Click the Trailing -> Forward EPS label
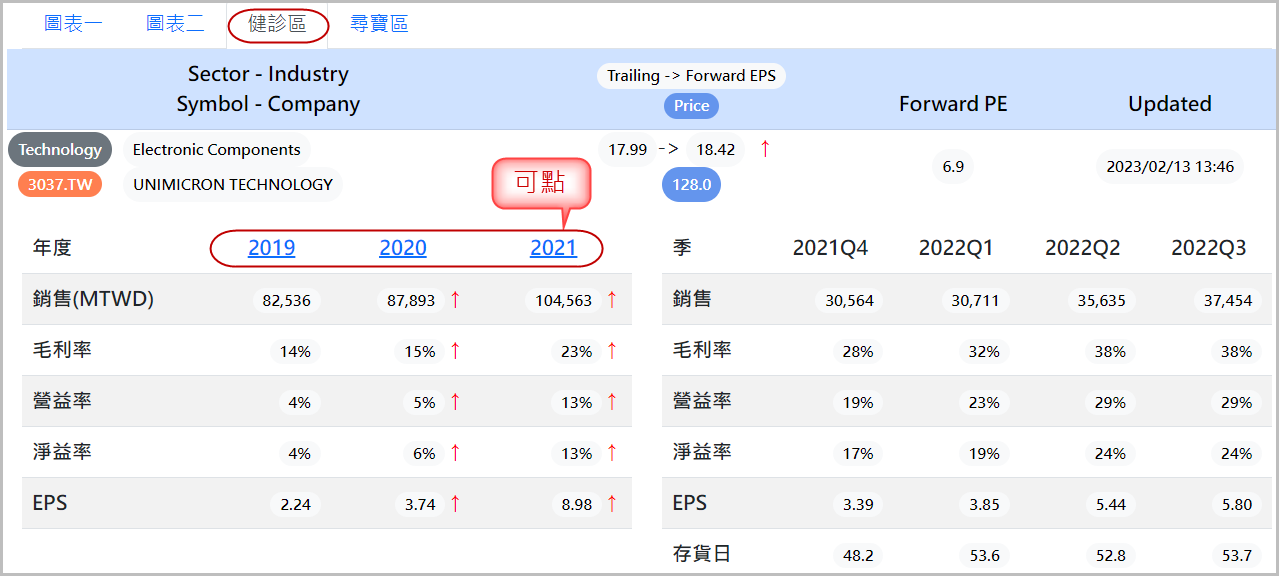1279x576 pixels. tap(691, 76)
